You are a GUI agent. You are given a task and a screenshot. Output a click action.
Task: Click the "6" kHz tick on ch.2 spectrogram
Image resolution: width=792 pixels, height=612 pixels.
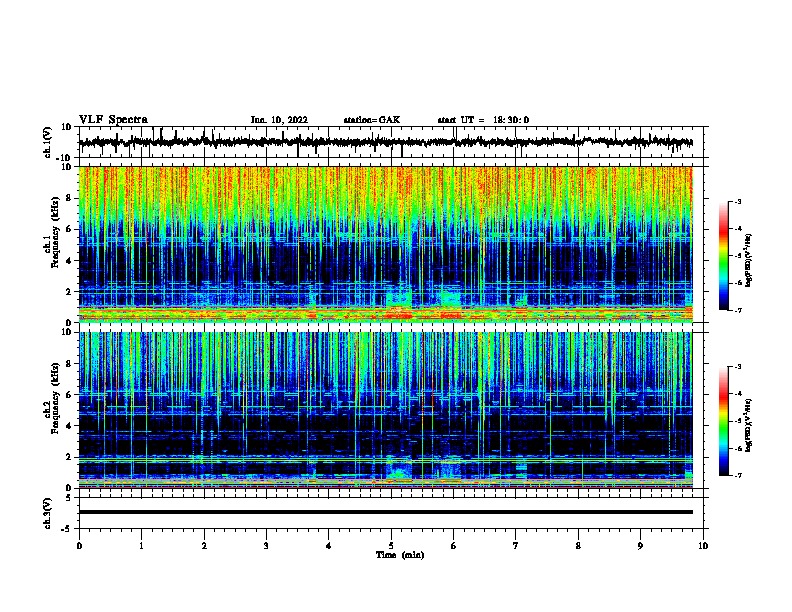tap(69, 395)
